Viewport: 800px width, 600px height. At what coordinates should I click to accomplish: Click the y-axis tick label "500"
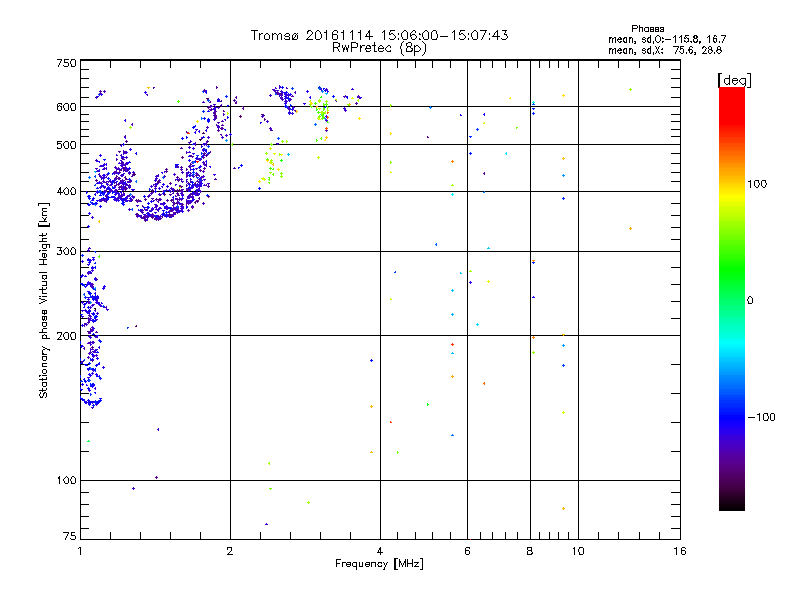point(66,145)
